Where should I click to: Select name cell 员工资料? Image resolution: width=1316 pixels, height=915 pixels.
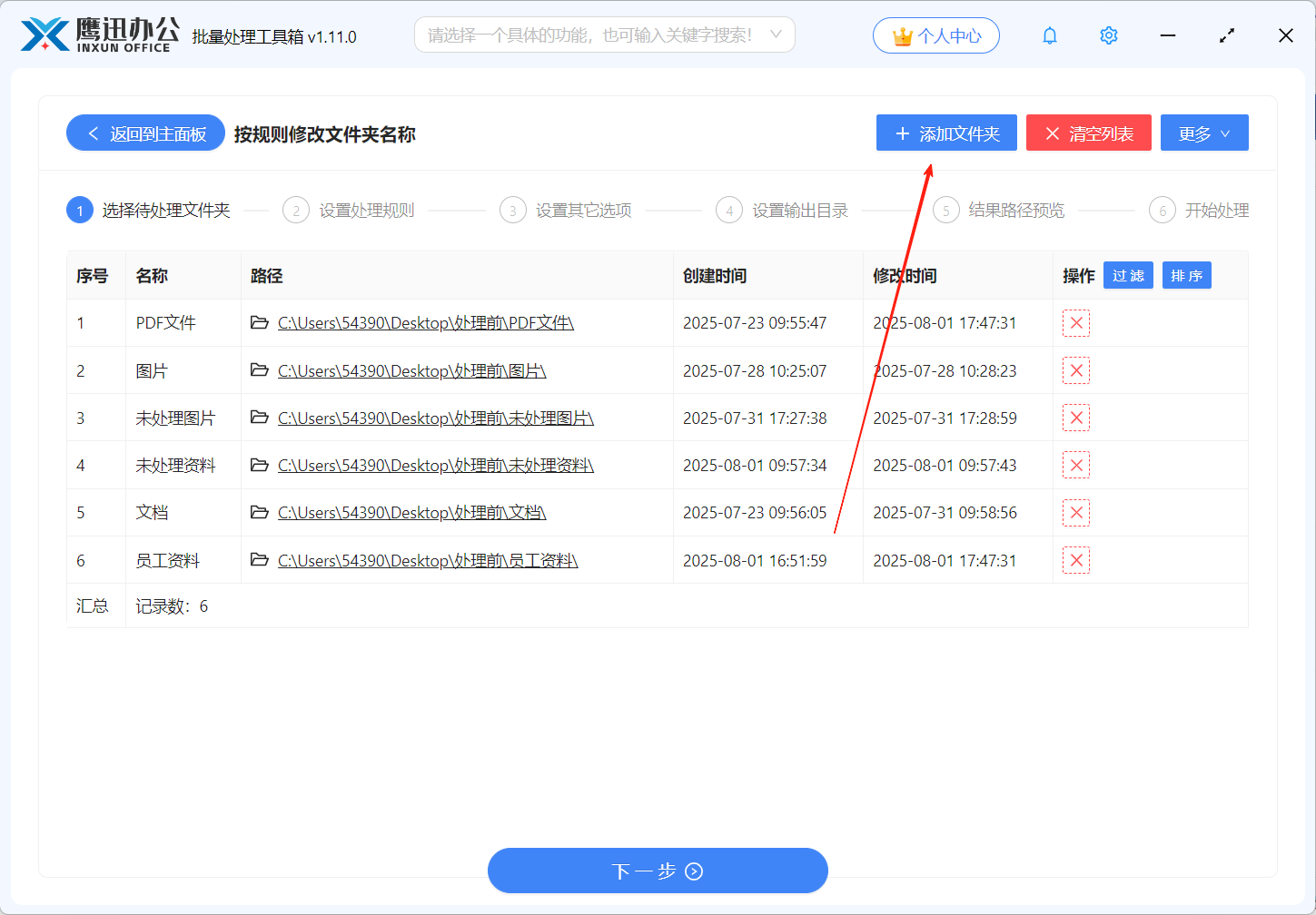[168, 560]
